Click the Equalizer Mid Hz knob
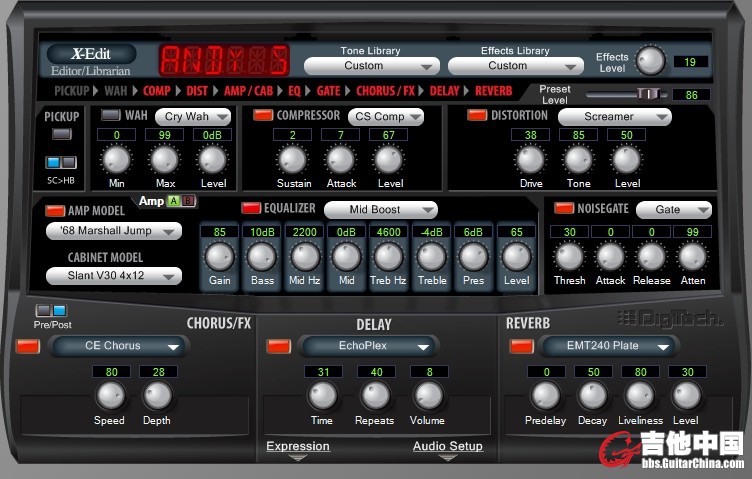 click(305, 257)
